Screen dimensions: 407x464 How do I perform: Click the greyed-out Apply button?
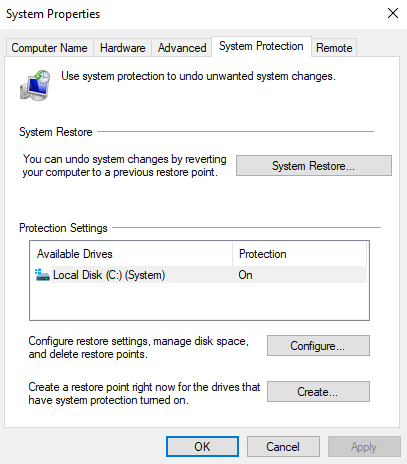coord(364,446)
